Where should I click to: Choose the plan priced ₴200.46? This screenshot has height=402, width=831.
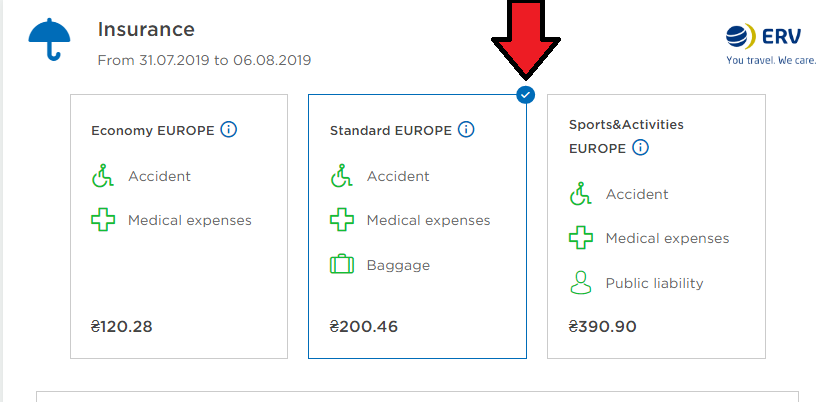418,227
